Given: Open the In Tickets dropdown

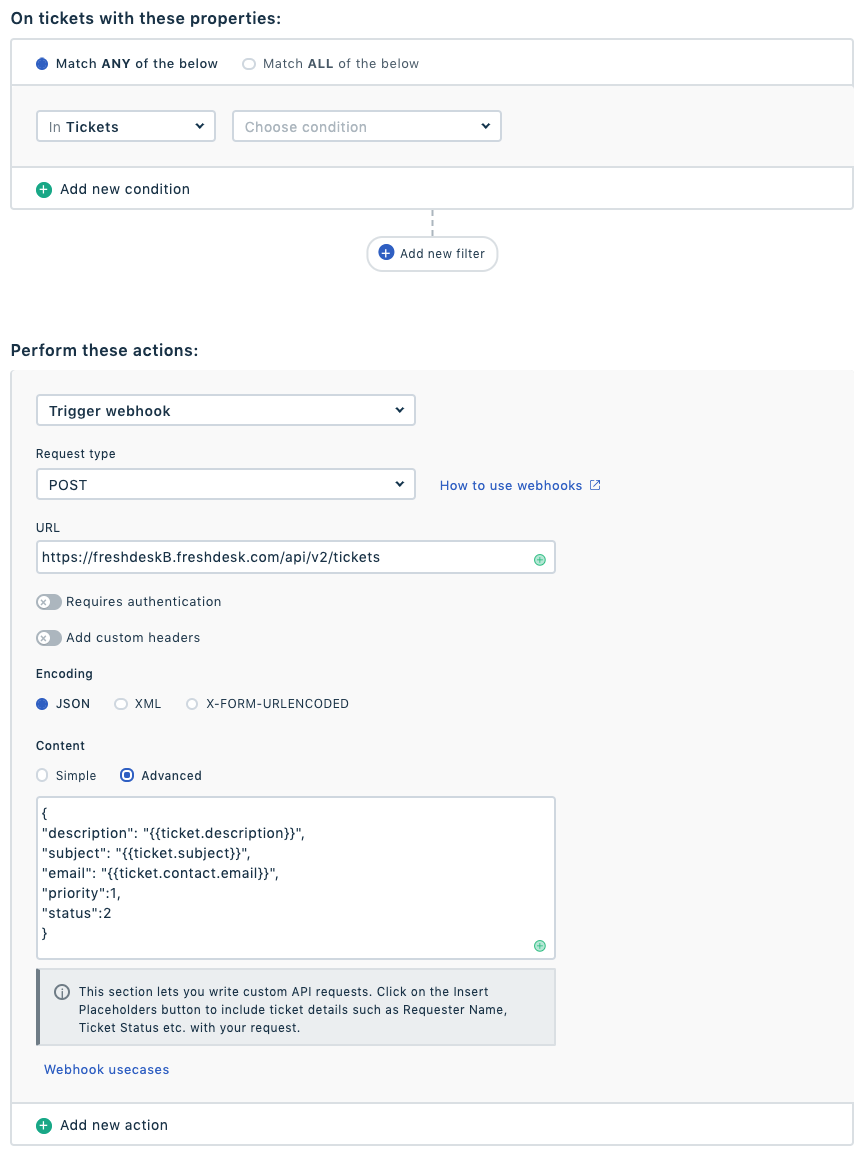Looking at the screenshot, I should tap(126, 127).
